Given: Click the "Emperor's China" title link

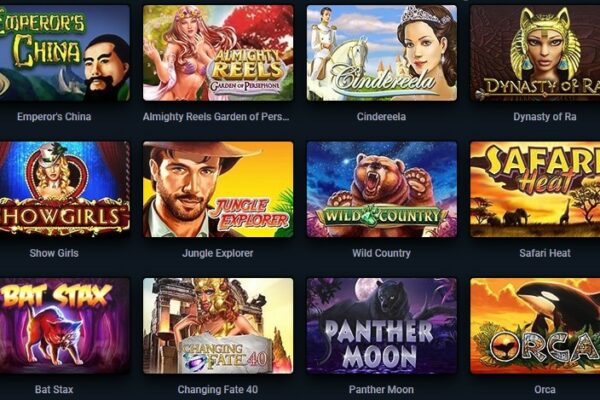Looking at the screenshot, I should point(54,117).
